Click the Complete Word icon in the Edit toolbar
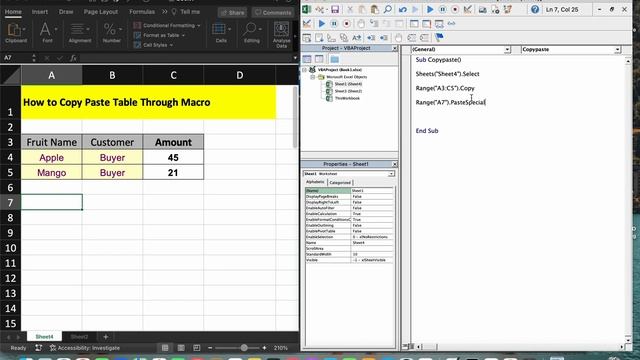This screenshot has height=360, width=640. click(x=356, y=38)
